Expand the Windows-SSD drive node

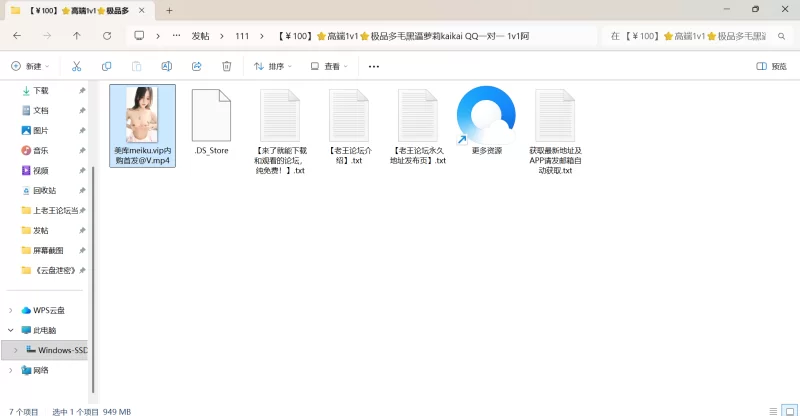click(x=15, y=350)
